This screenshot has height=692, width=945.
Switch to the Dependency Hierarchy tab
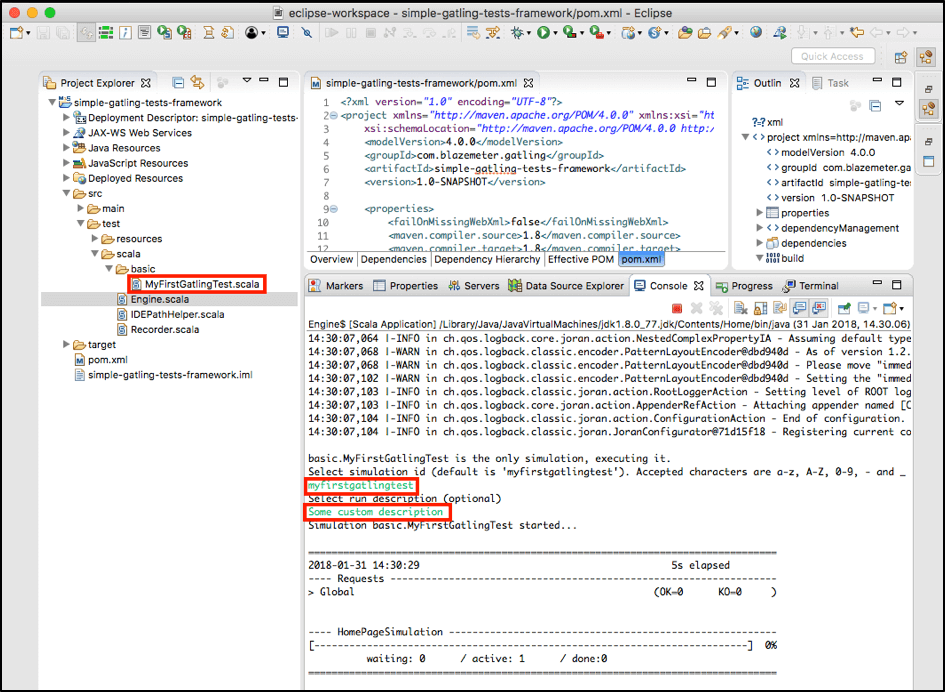click(x=487, y=259)
